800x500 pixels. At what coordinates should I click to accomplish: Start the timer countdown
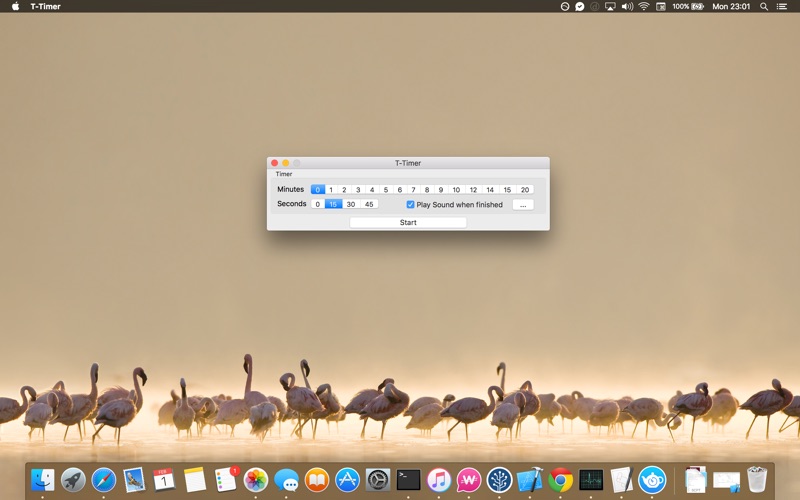point(408,222)
